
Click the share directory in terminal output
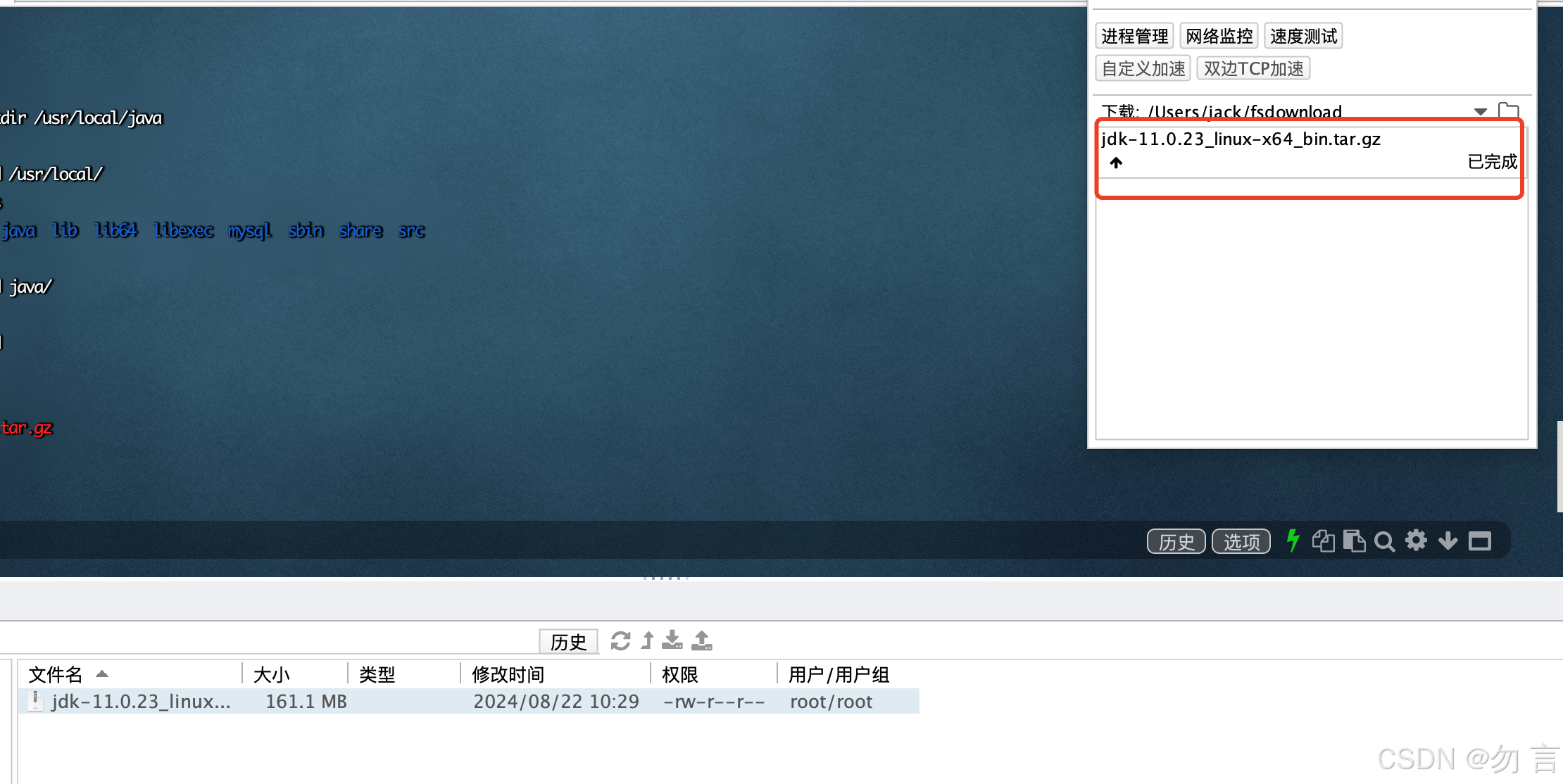click(360, 230)
